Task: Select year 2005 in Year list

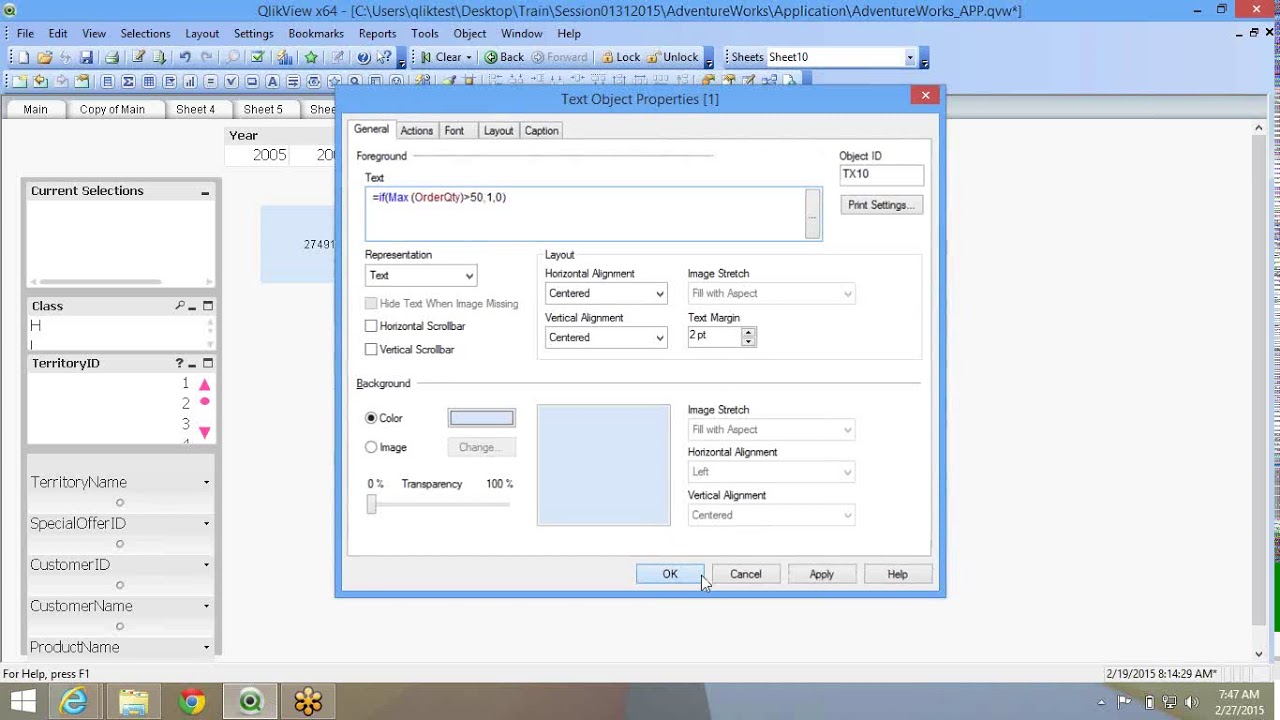Action: 269,156
